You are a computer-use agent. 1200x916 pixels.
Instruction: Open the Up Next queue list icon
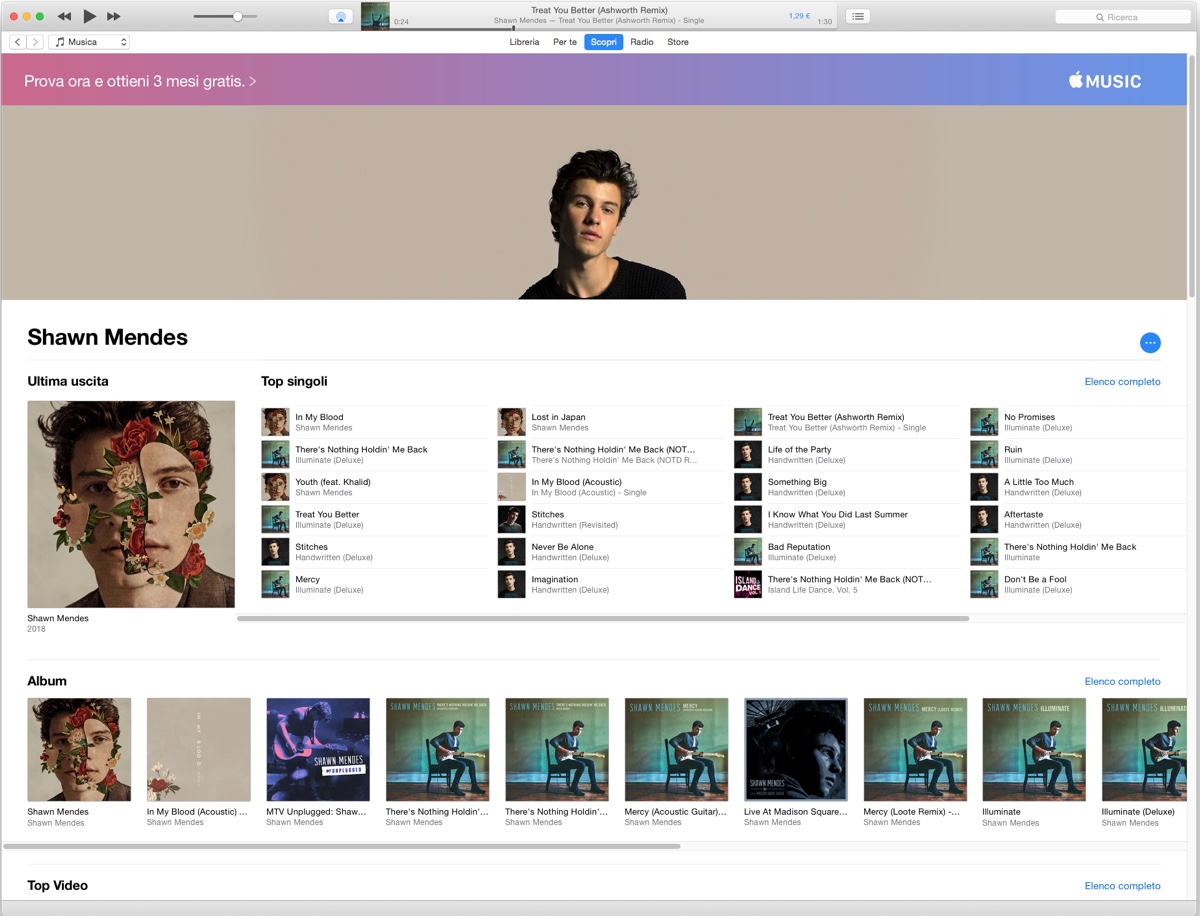[858, 16]
